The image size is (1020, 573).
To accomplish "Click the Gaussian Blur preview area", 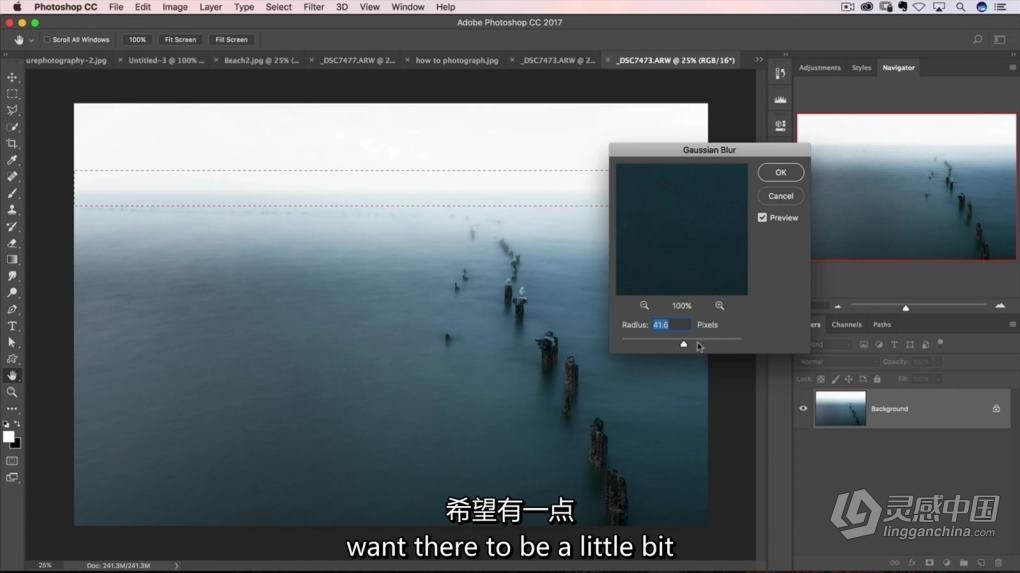I will (x=682, y=229).
